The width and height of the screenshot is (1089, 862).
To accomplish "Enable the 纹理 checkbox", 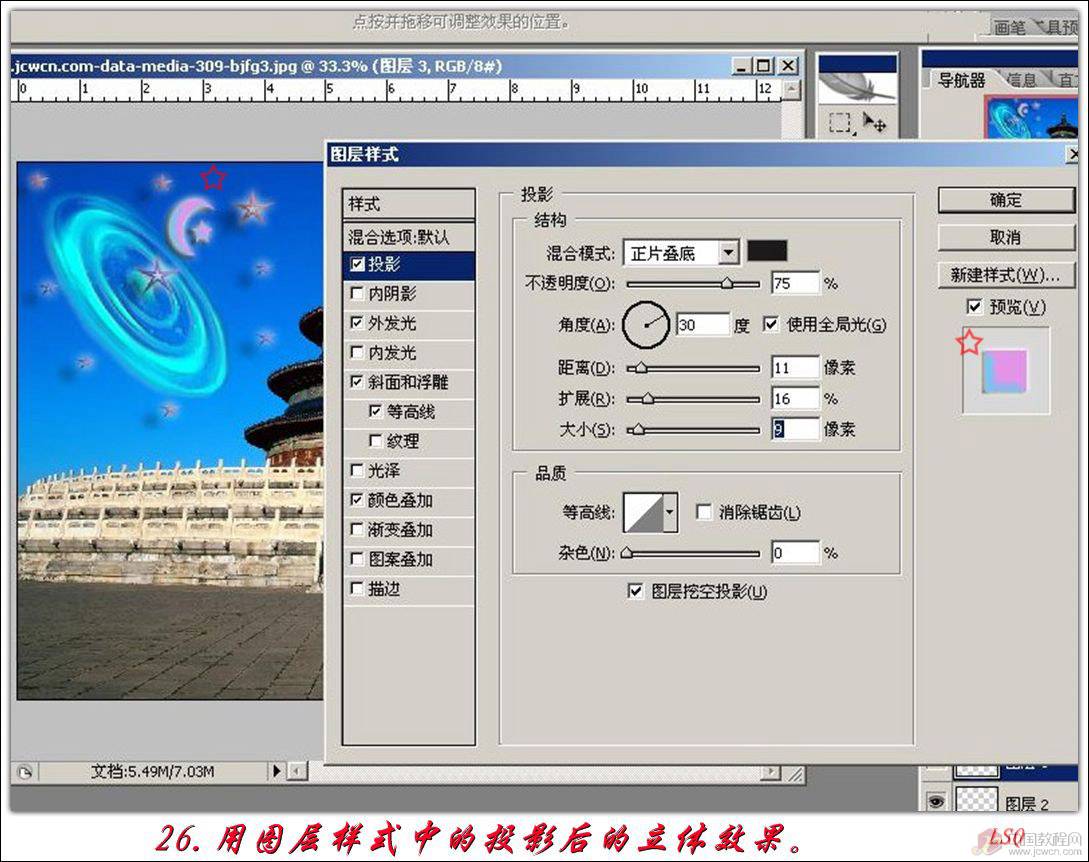I will (376, 440).
